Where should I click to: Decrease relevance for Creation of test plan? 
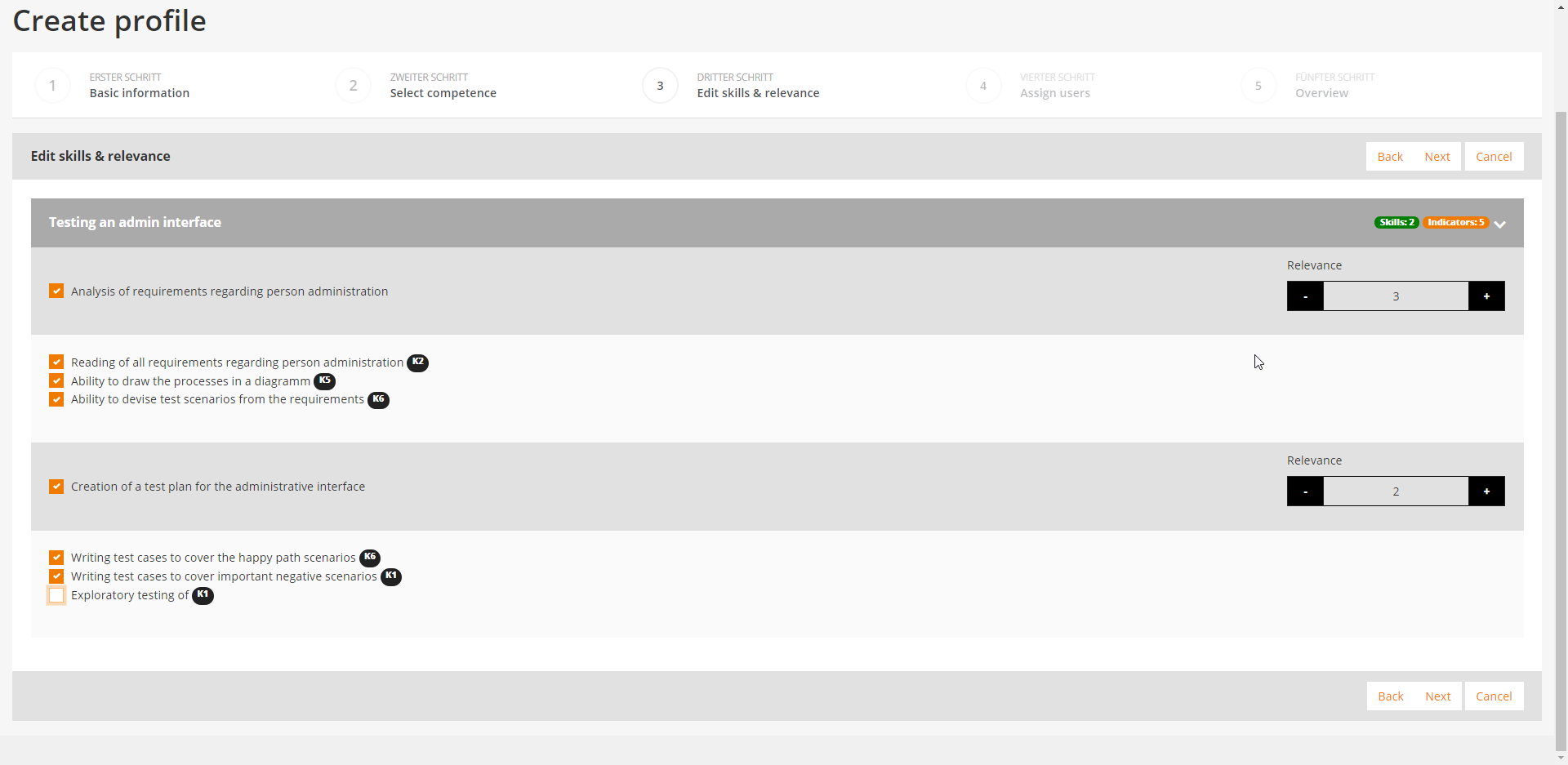coord(1305,491)
